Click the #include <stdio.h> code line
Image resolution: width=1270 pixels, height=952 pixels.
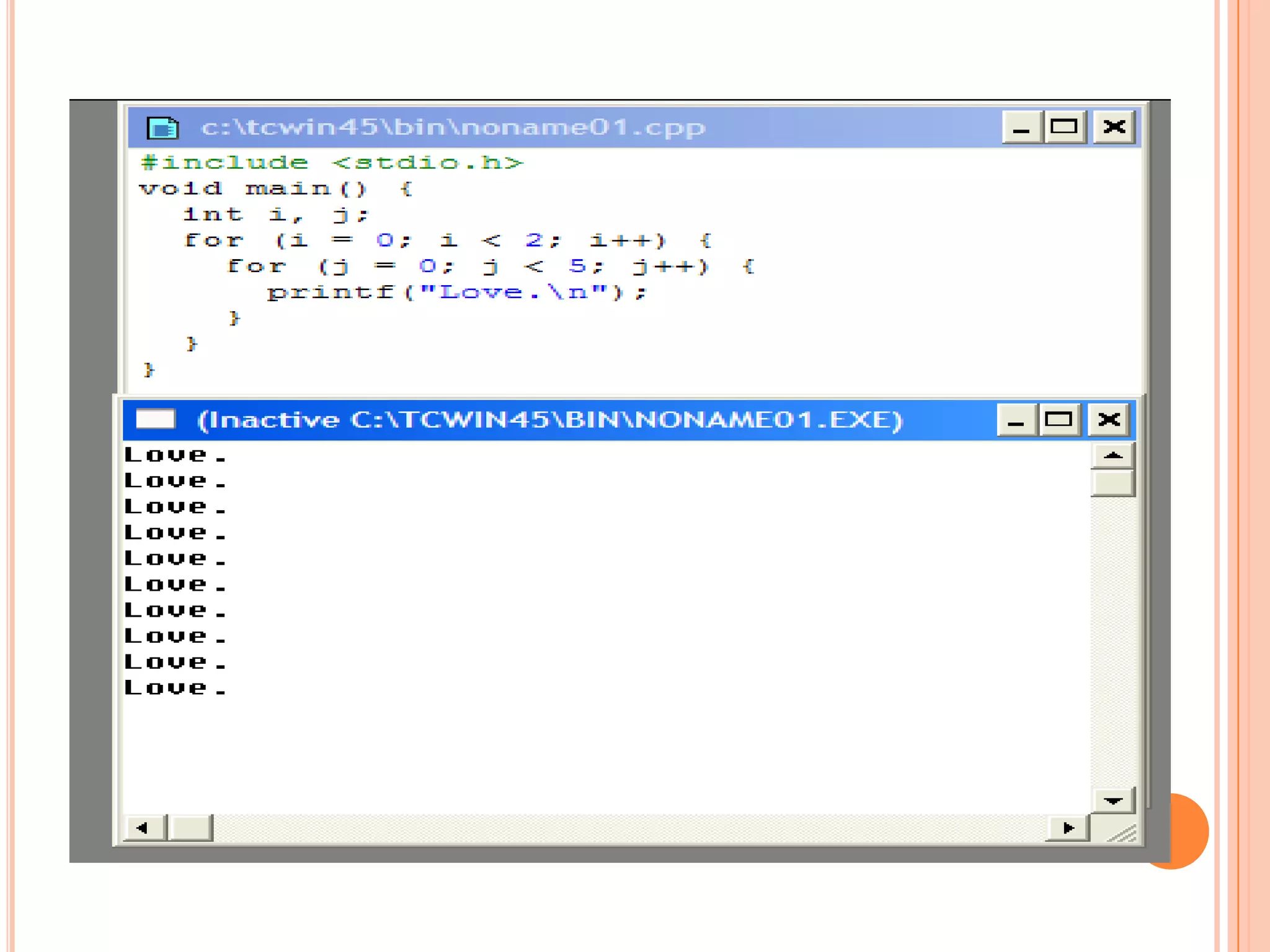click(332, 163)
